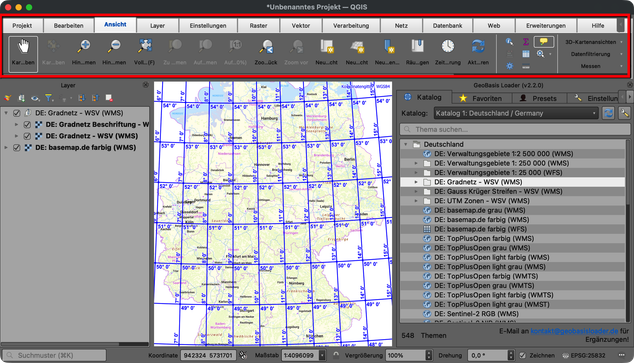Expand DE: basemap.de farbig layer legend
Screen dimensions: 634x363
pyautogui.click(x=6, y=148)
